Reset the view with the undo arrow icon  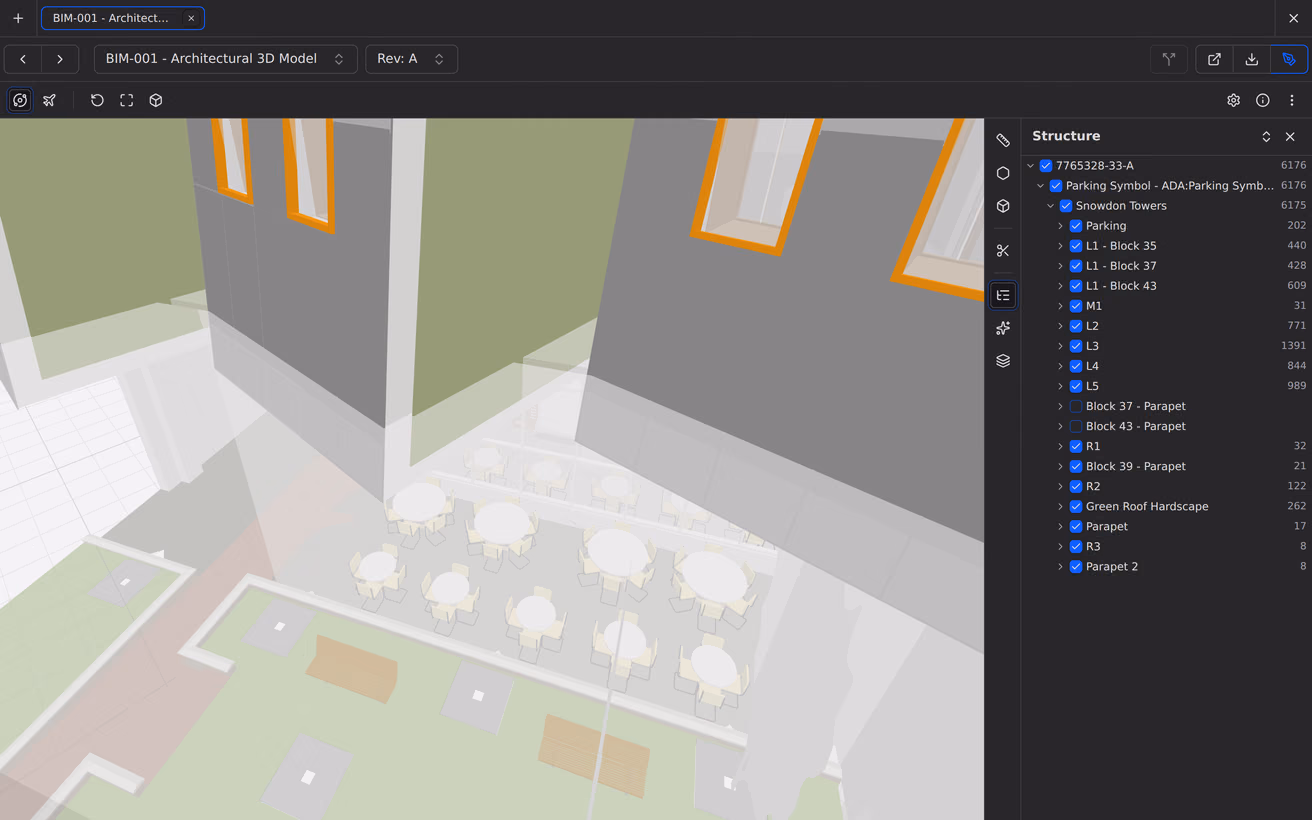point(97,100)
